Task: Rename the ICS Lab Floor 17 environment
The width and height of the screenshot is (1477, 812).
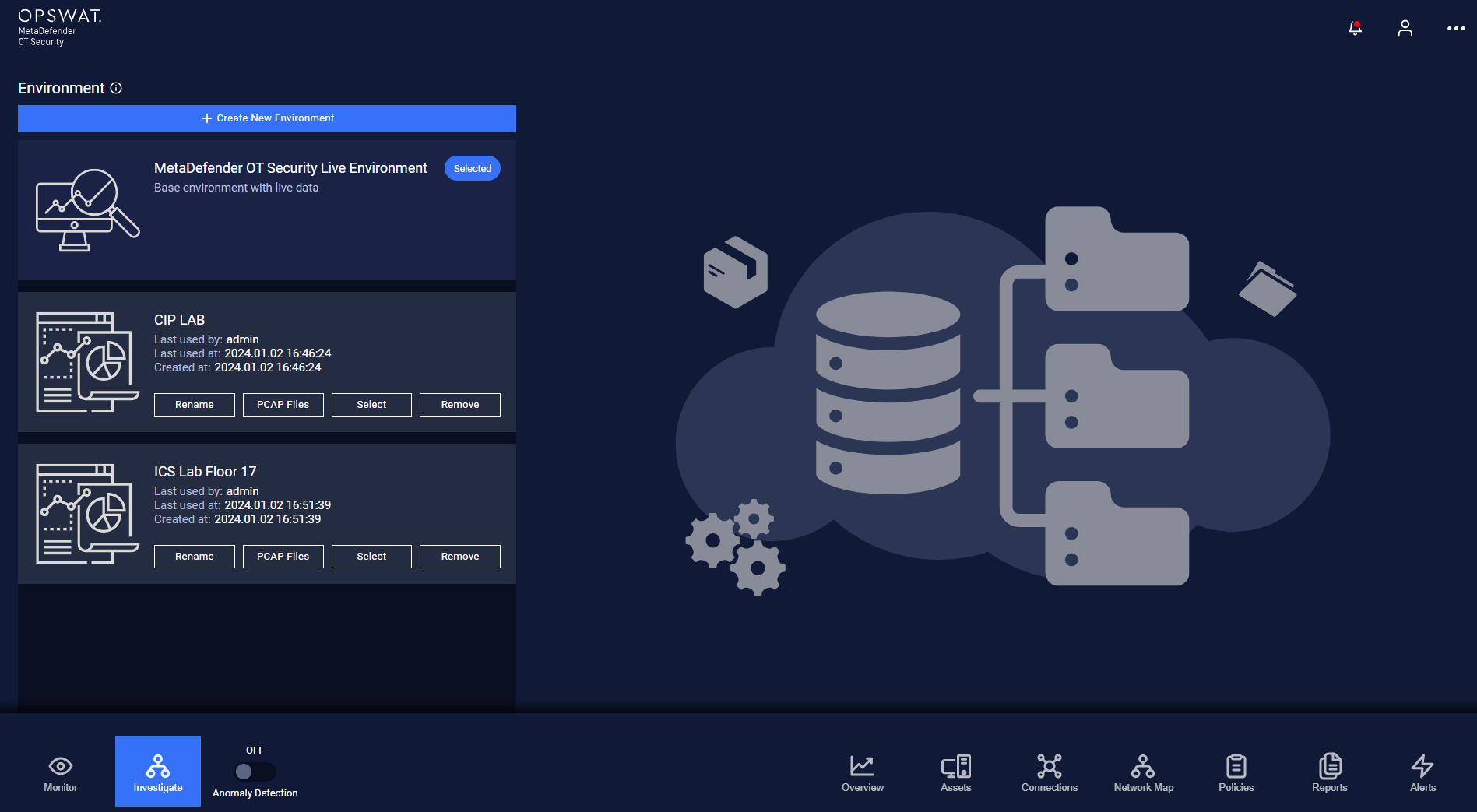Action: tap(195, 557)
